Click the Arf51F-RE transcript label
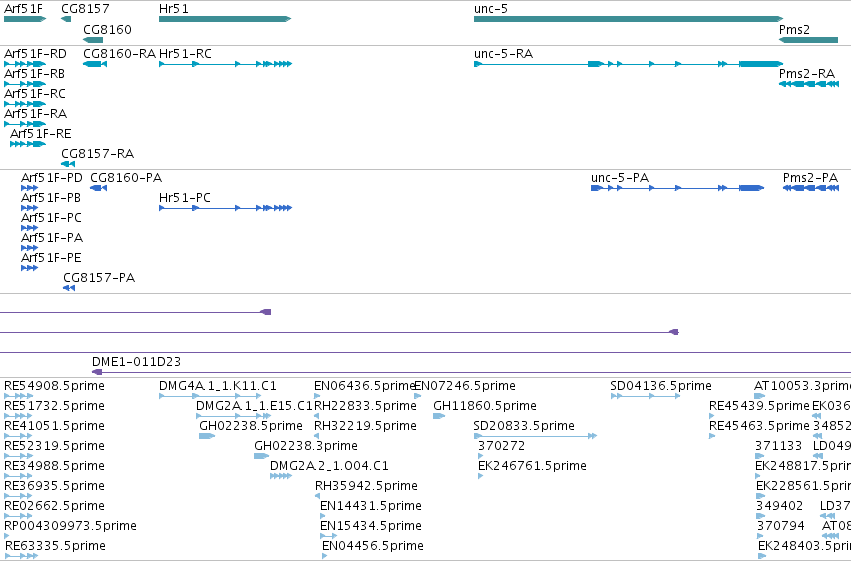 [41, 133]
